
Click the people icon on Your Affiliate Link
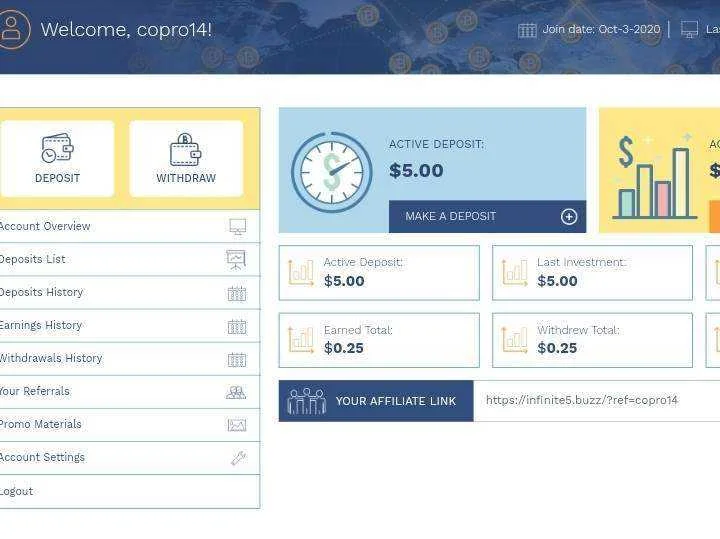(x=307, y=401)
